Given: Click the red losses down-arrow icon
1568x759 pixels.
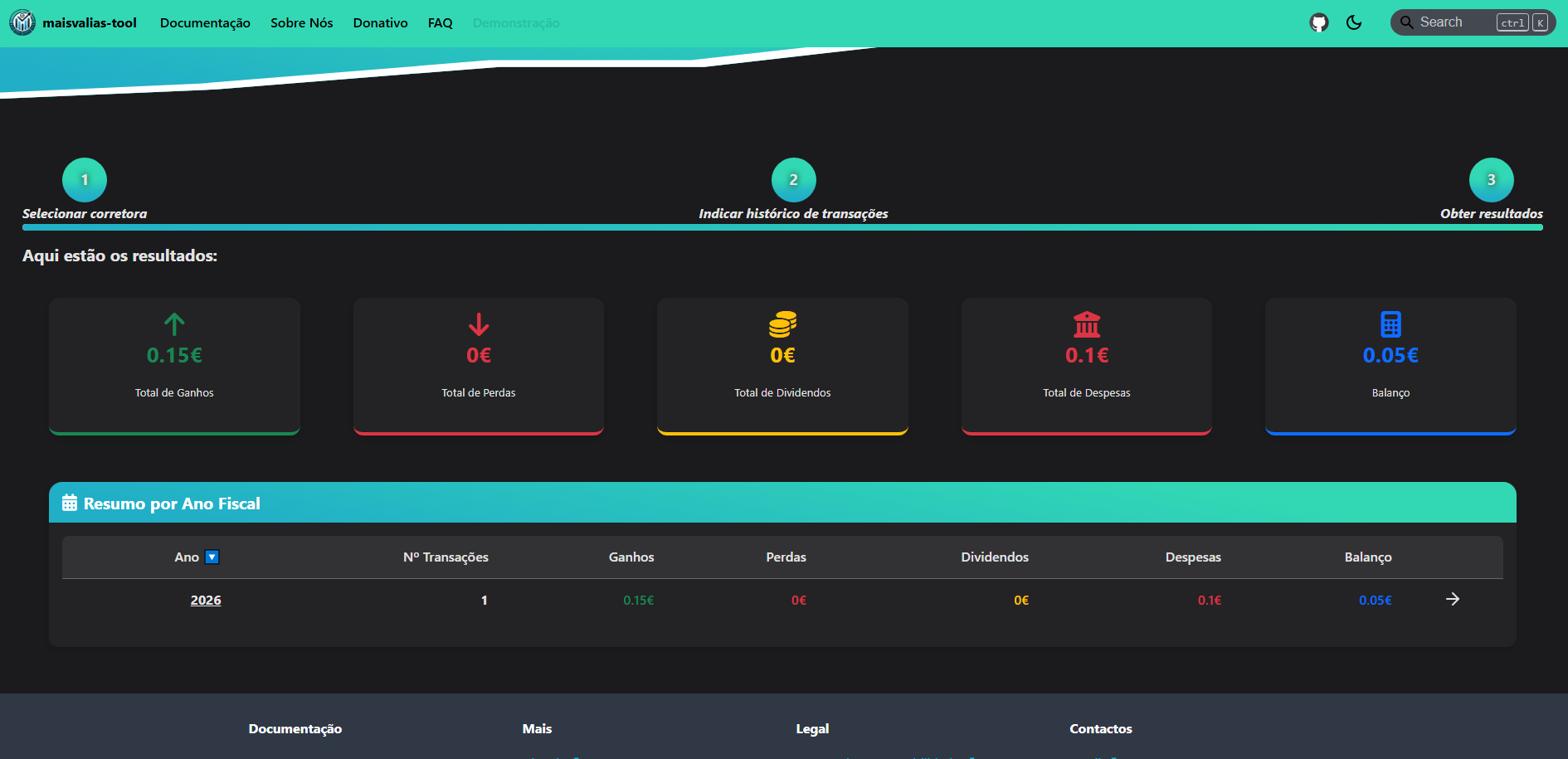Looking at the screenshot, I should coord(479,324).
